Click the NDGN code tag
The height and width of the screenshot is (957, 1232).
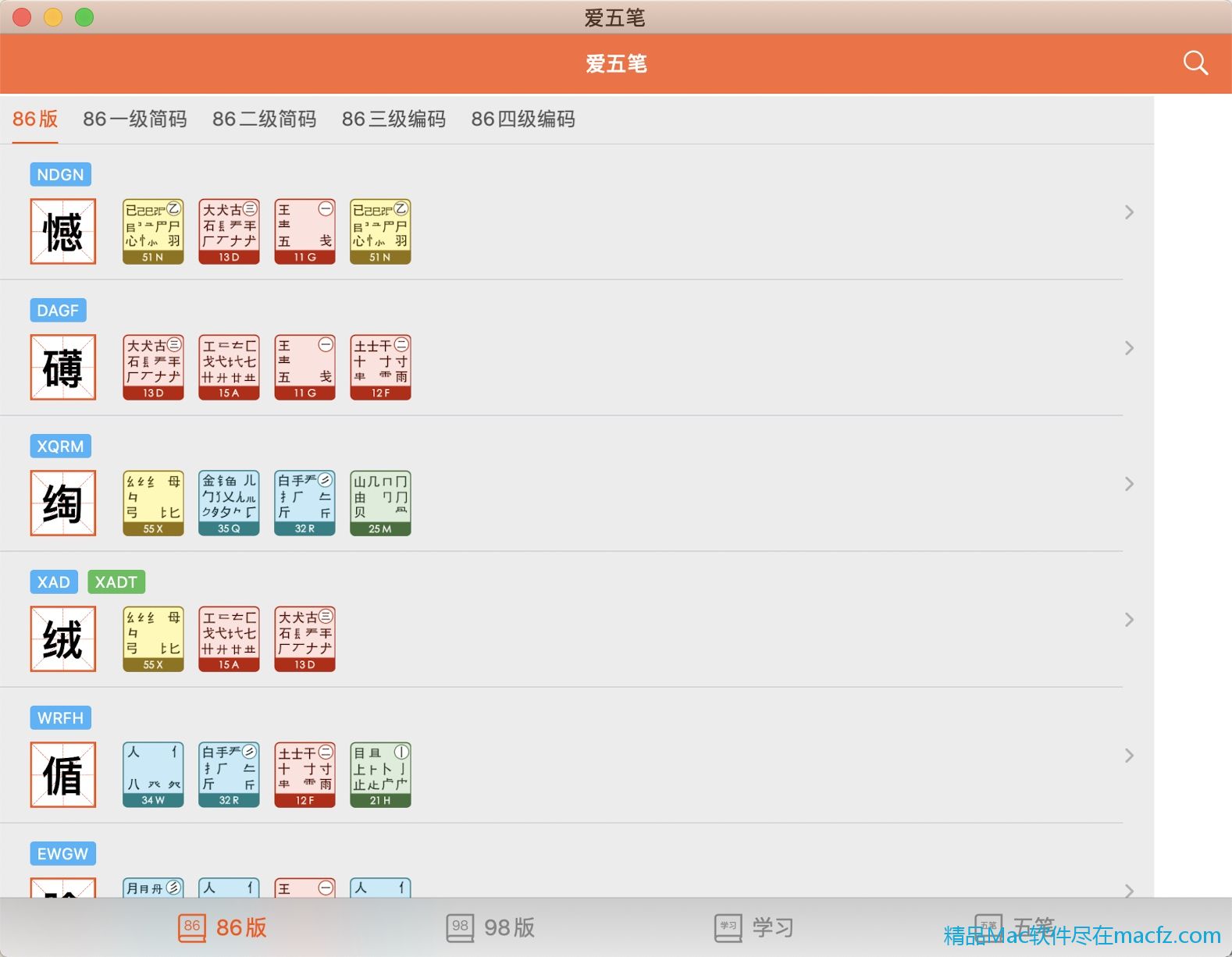point(61,174)
